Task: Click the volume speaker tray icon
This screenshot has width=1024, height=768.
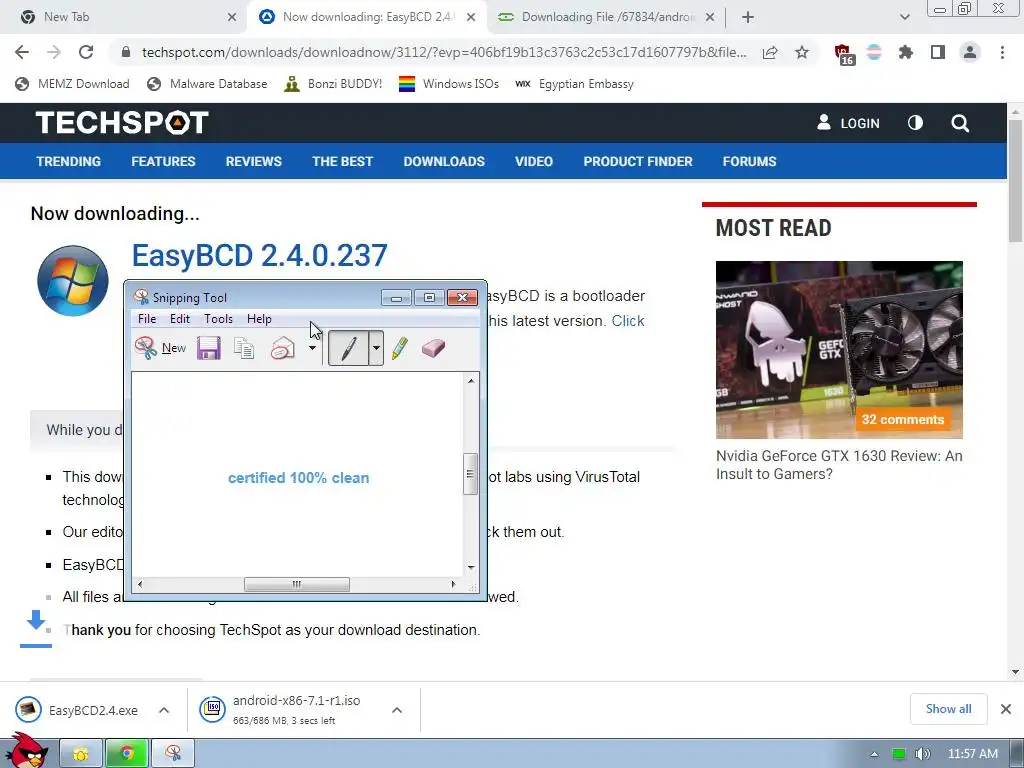Action: (922, 754)
